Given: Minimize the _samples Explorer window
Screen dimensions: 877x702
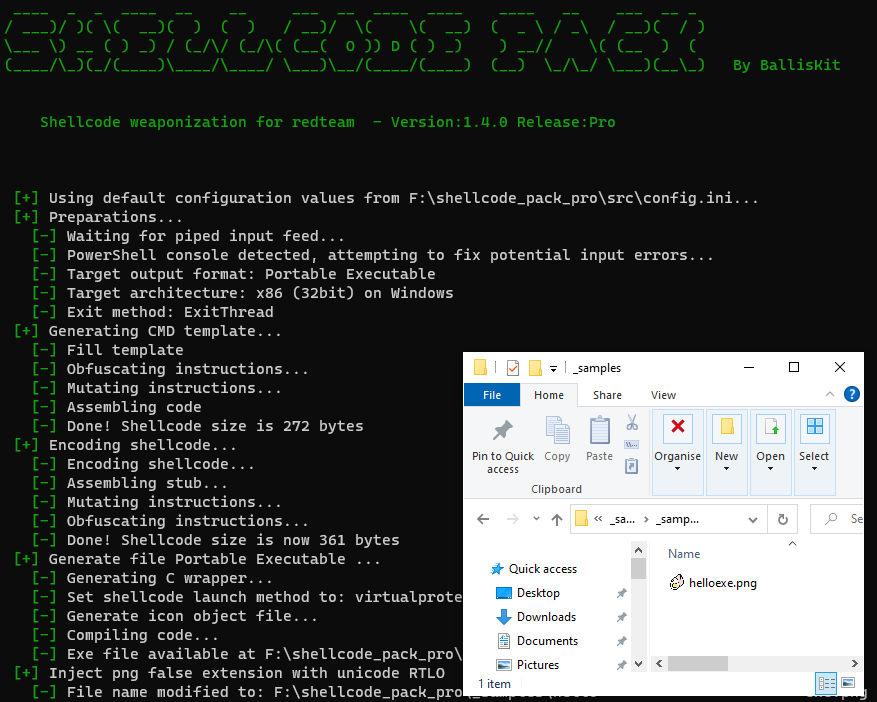Looking at the screenshot, I should point(749,367).
